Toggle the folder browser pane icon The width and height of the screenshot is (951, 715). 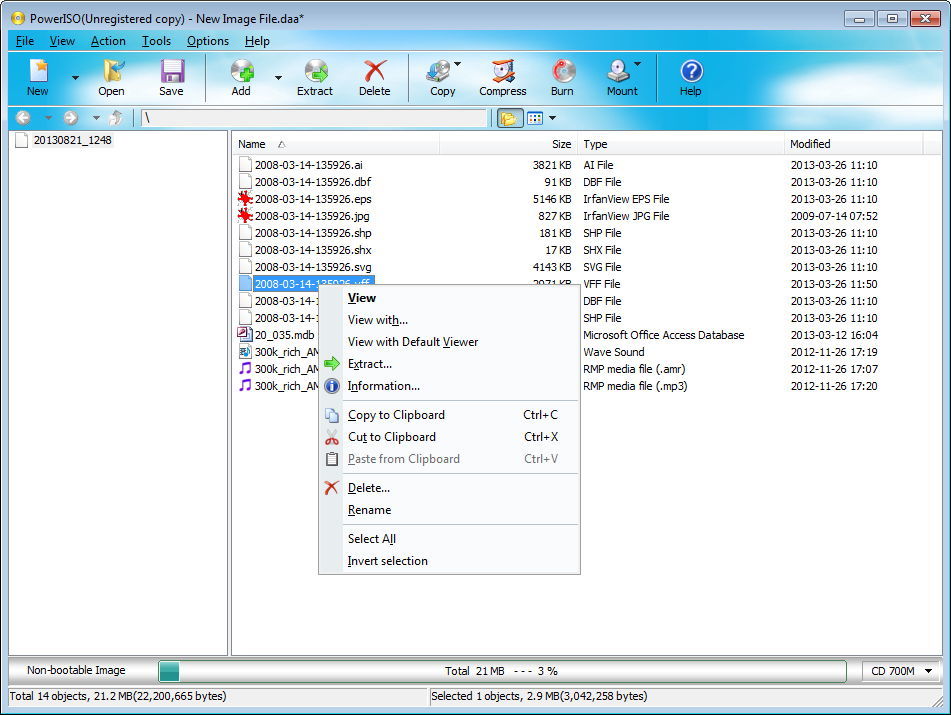(508, 118)
